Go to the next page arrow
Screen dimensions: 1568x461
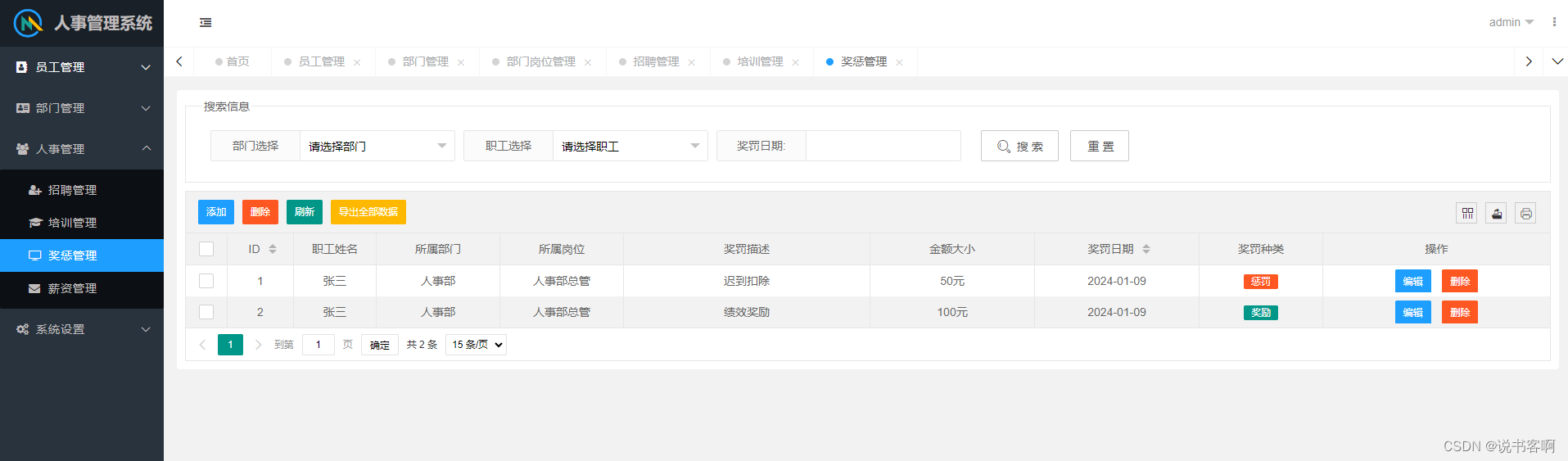[258, 345]
